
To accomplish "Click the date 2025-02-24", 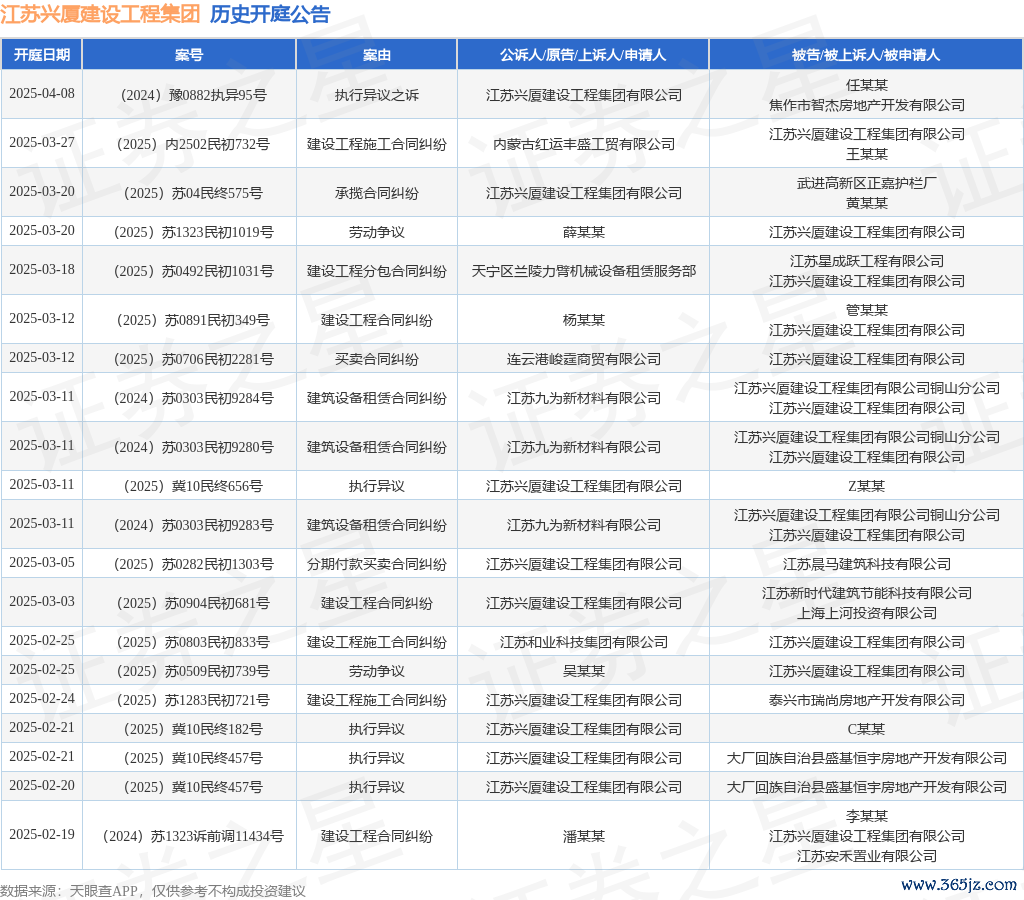I will (42, 698).
